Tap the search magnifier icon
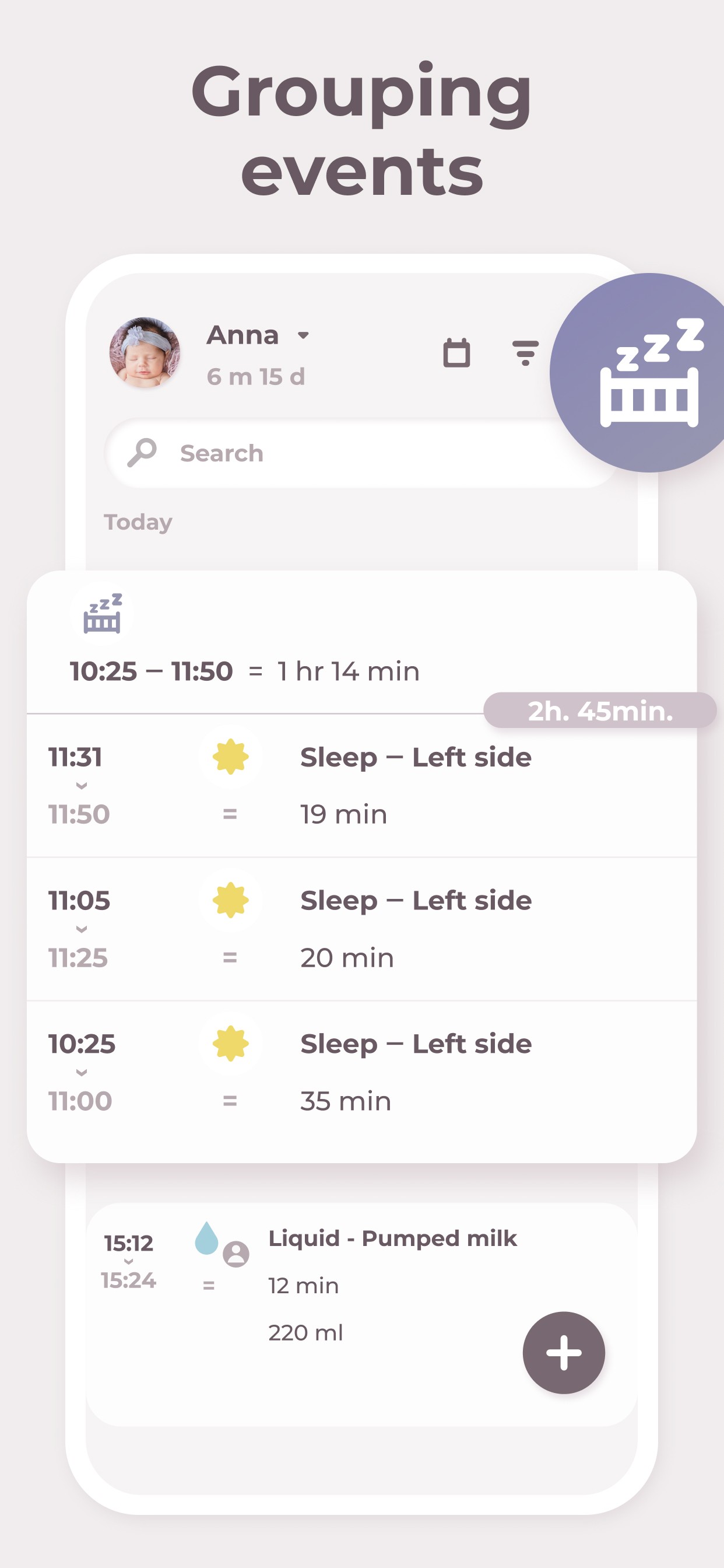This screenshot has width=724, height=1568. (x=142, y=453)
